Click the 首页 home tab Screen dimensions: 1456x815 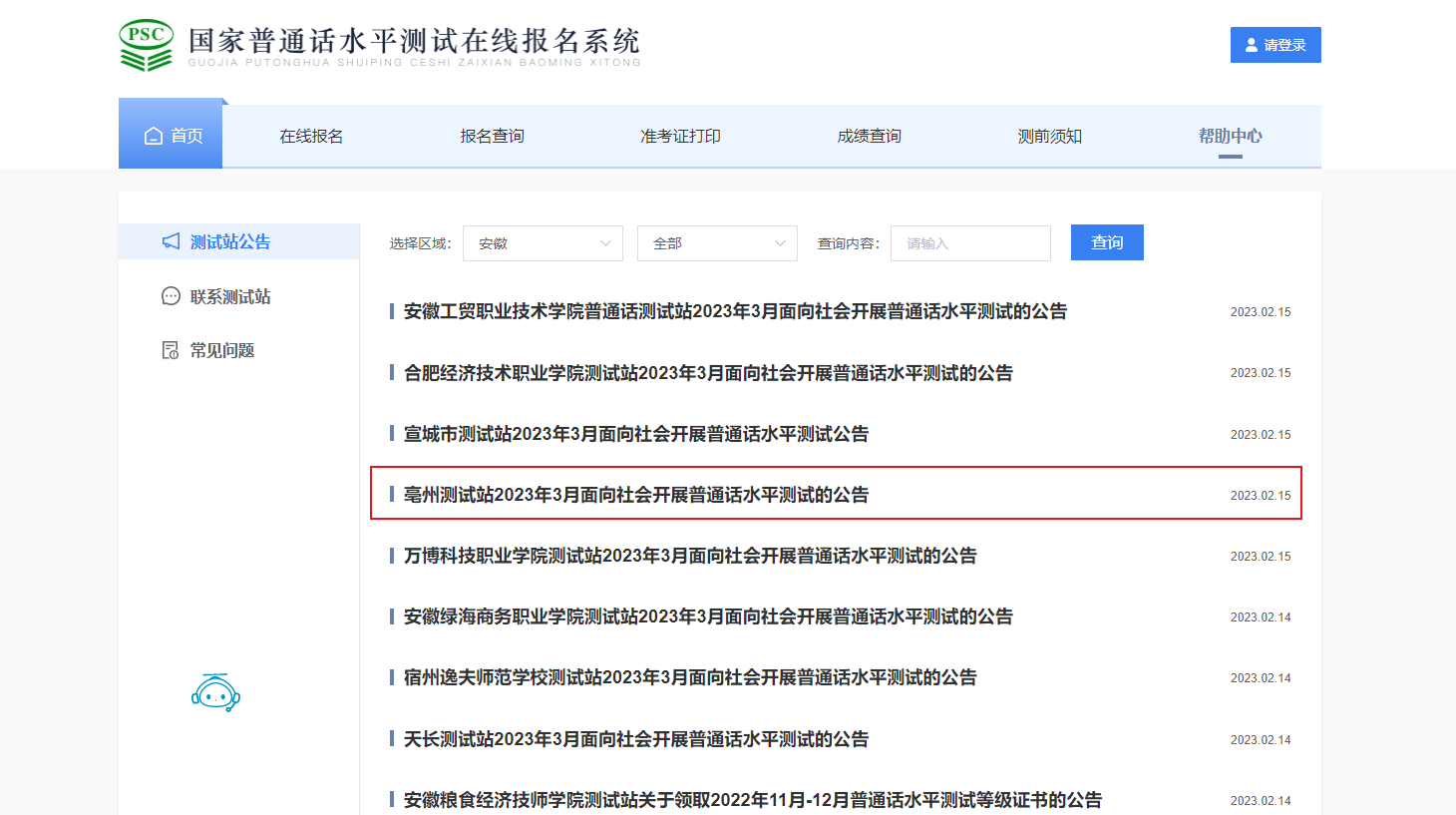coord(171,134)
